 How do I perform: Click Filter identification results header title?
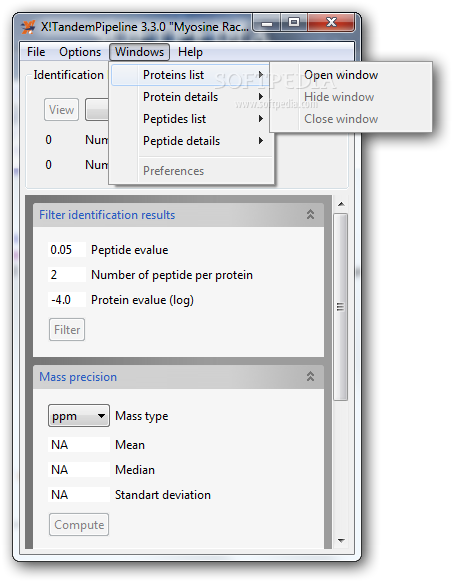tap(107, 215)
